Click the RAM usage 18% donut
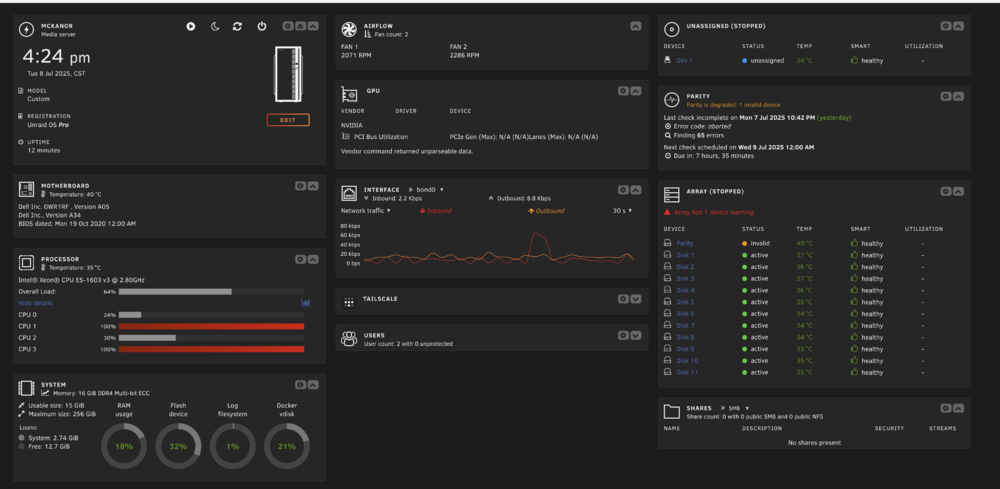 click(x=124, y=446)
